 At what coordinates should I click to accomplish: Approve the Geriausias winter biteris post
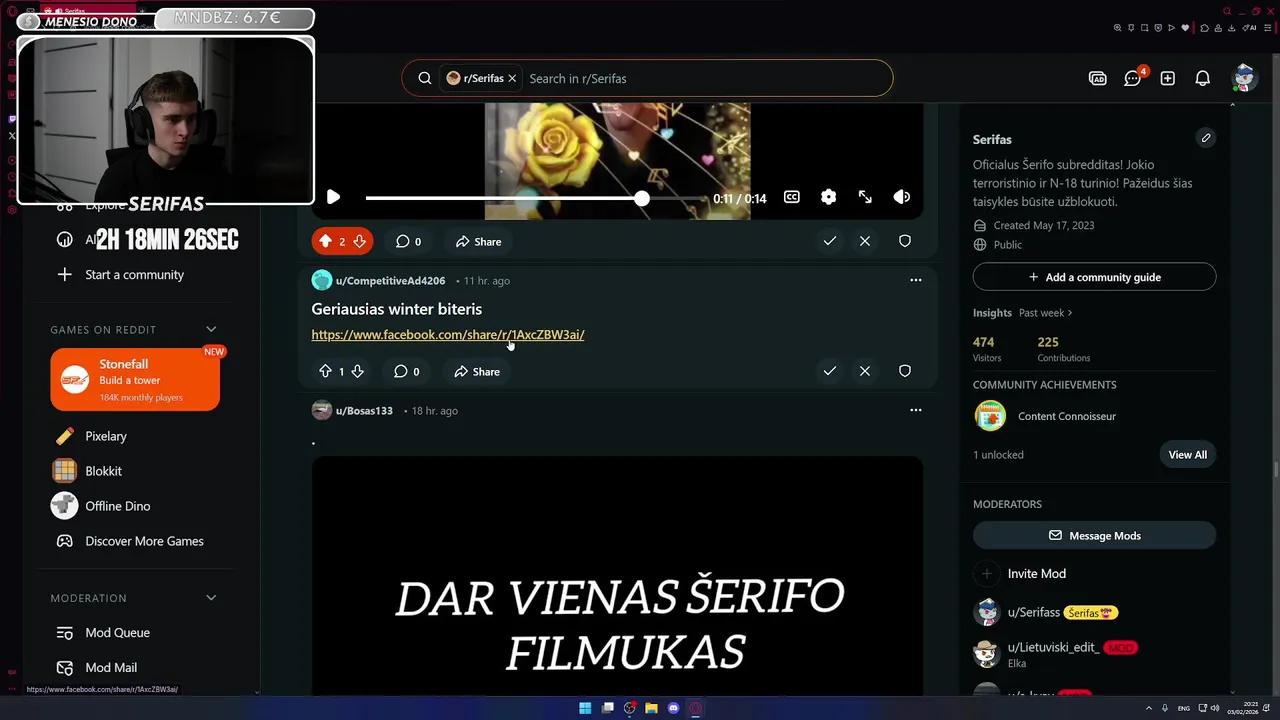830,371
